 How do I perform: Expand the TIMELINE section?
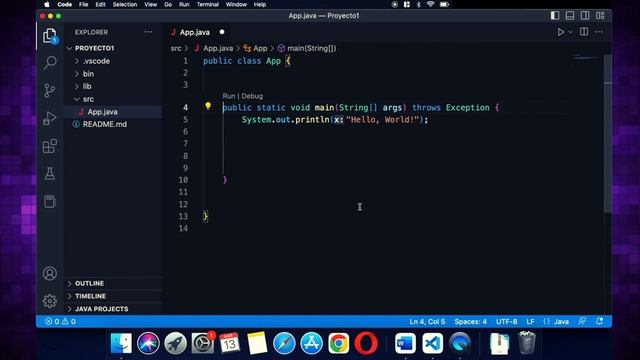(113, 296)
